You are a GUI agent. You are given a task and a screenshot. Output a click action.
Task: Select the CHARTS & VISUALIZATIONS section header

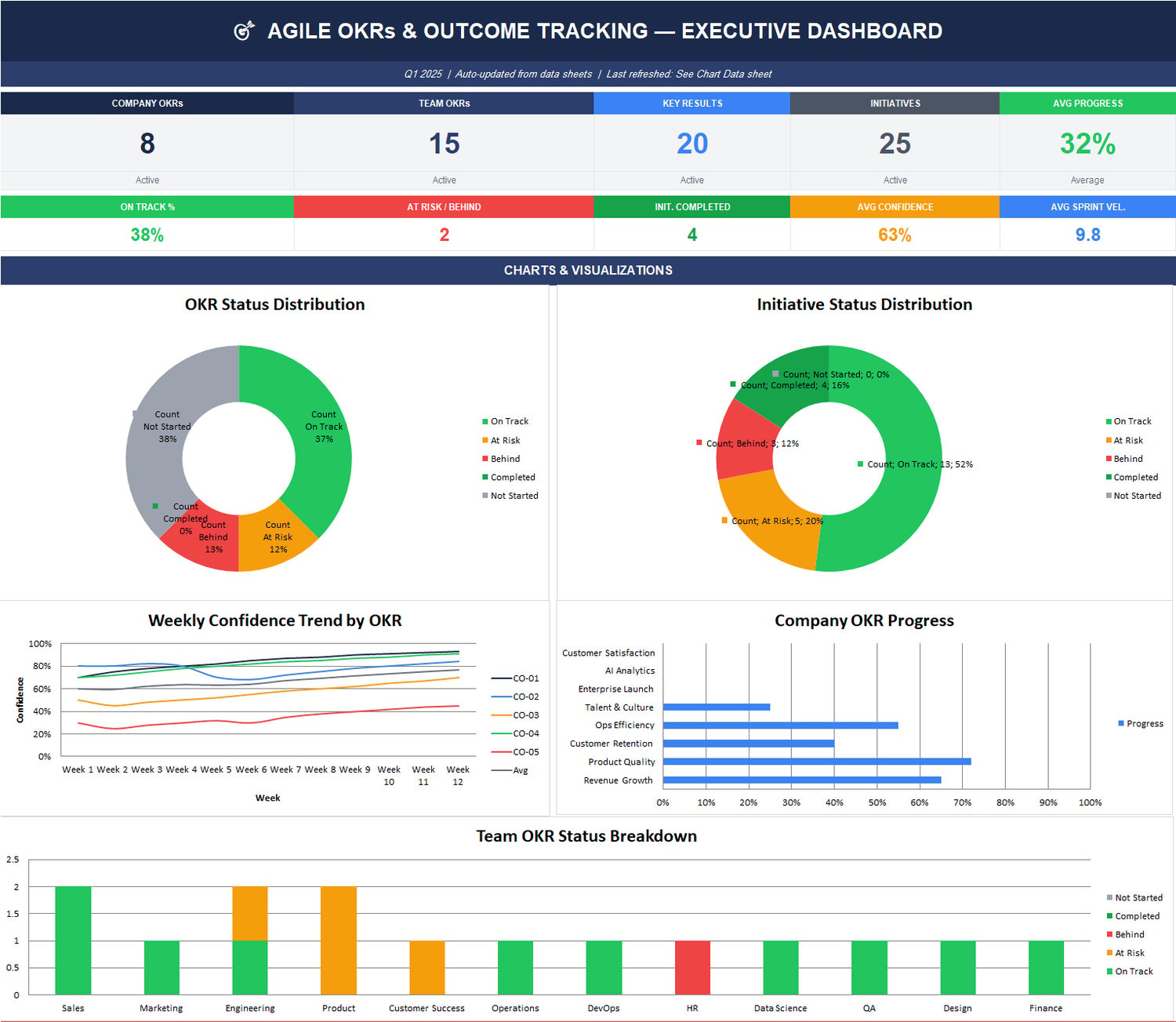point(588,270)
